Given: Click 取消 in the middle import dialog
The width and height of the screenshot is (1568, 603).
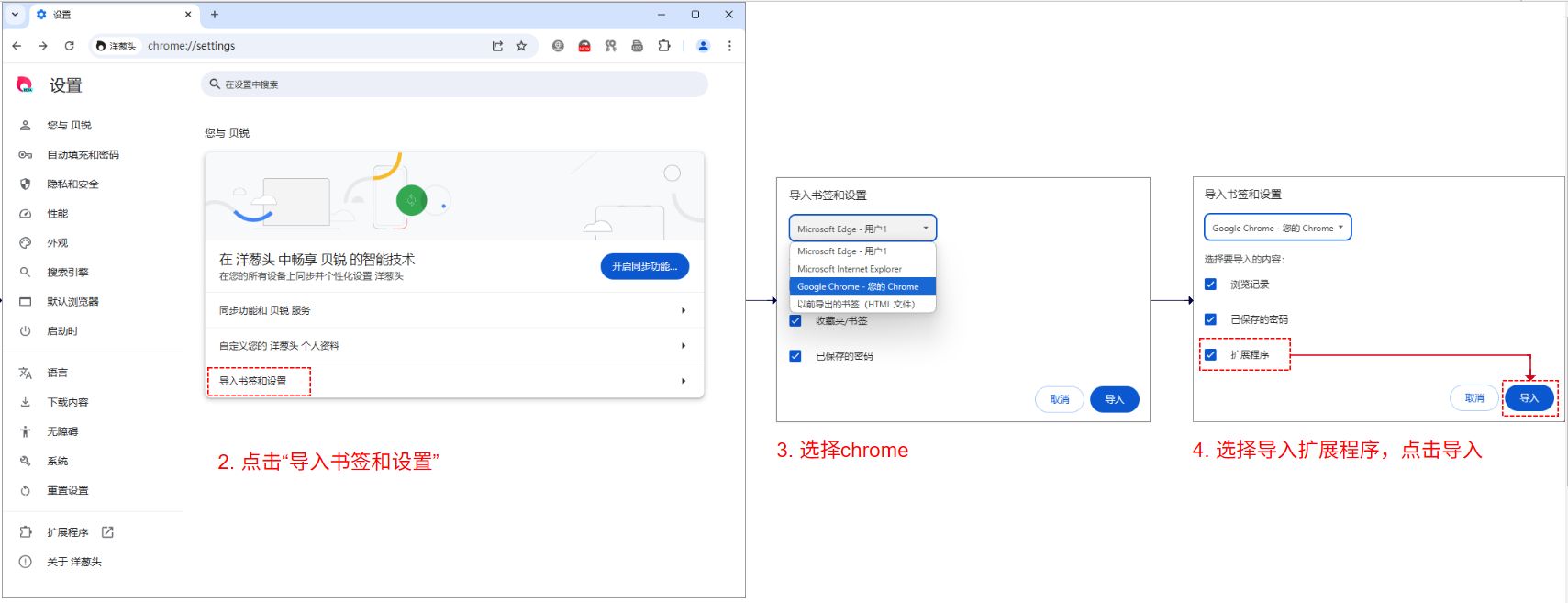Looking at the screenshot, I should [1060, 399].
